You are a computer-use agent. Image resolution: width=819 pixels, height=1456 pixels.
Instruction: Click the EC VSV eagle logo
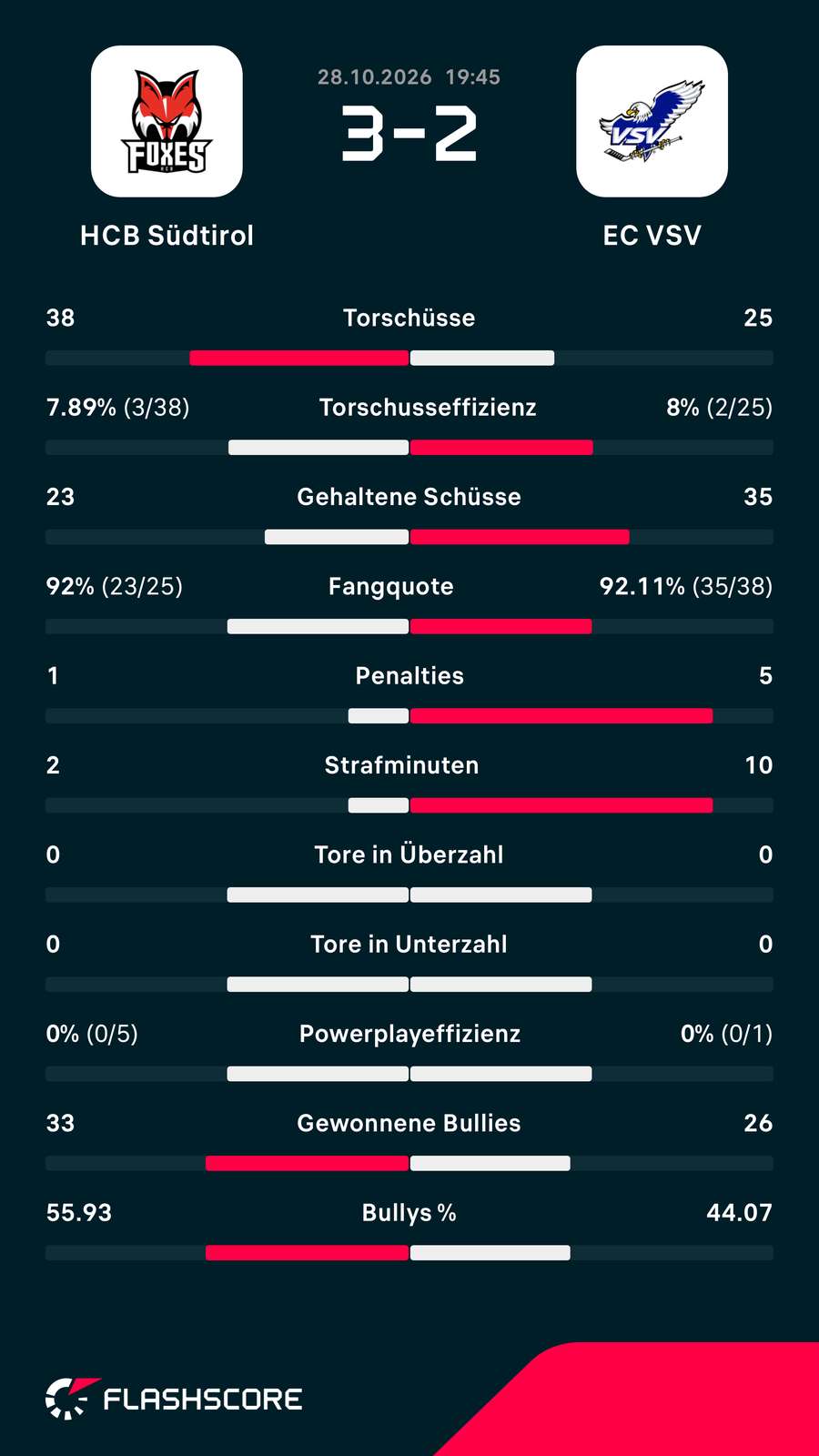tap(652, 121)
